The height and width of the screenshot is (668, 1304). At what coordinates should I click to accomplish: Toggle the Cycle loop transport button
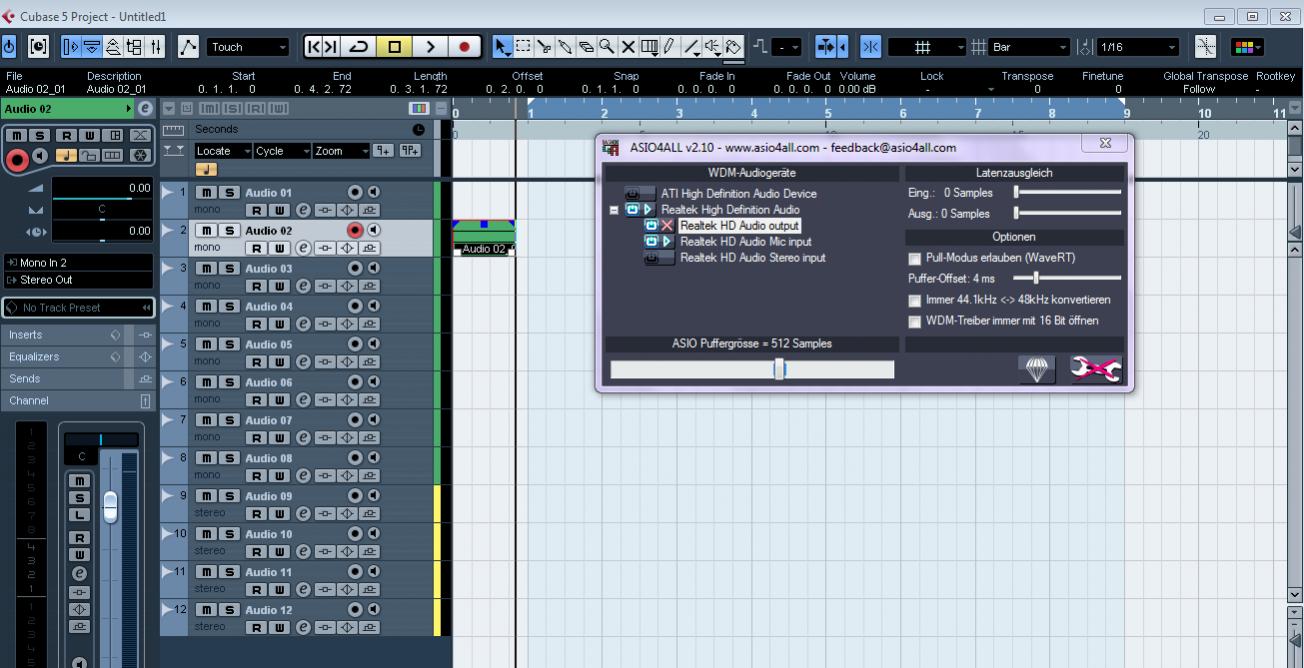(x=358, y=47)
